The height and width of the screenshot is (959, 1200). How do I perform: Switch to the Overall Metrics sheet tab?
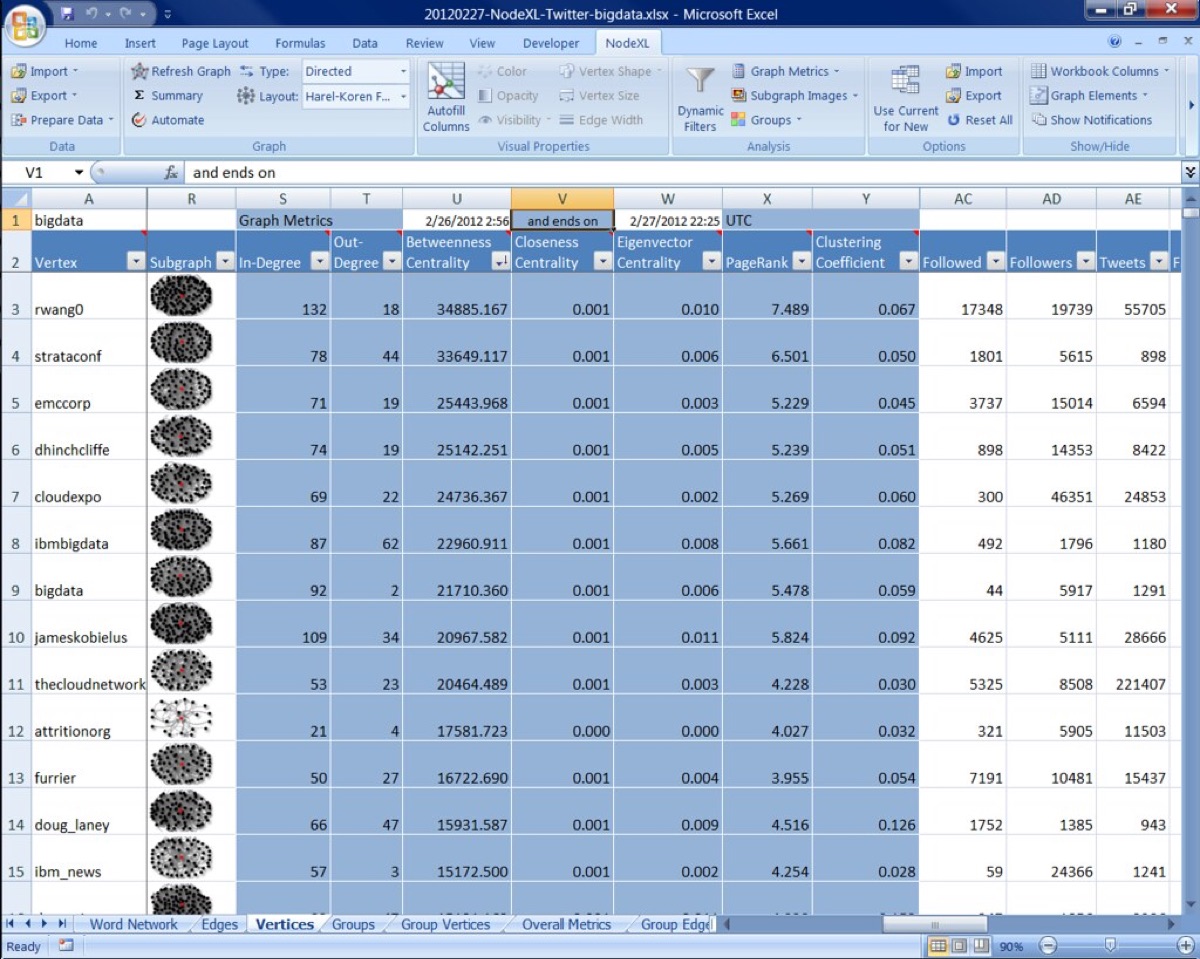pos(566,924)
